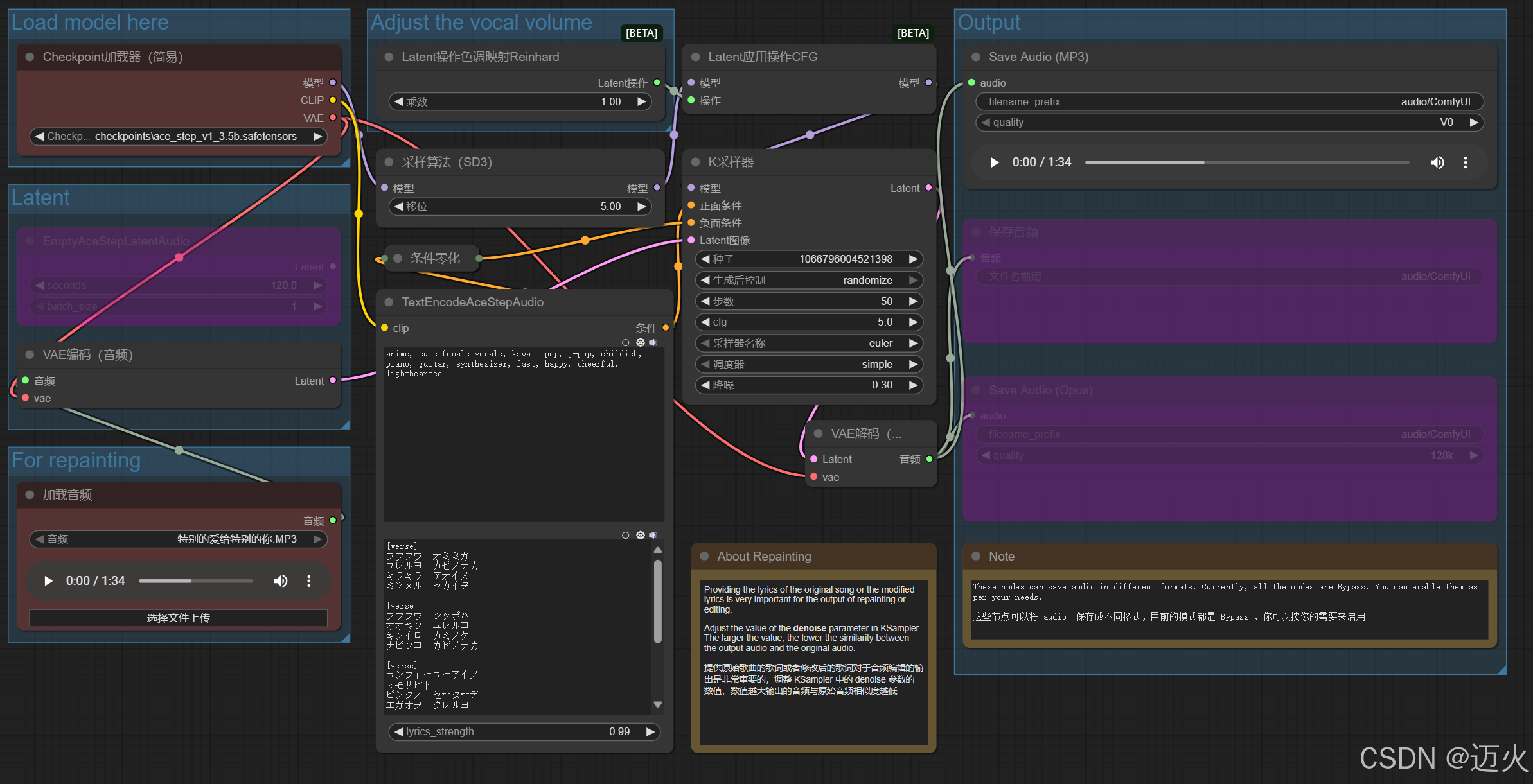Viewport: 1533px width, 784px height.
Task: Click the circle icon above the lyrics text box
Action: pos(626,535)
